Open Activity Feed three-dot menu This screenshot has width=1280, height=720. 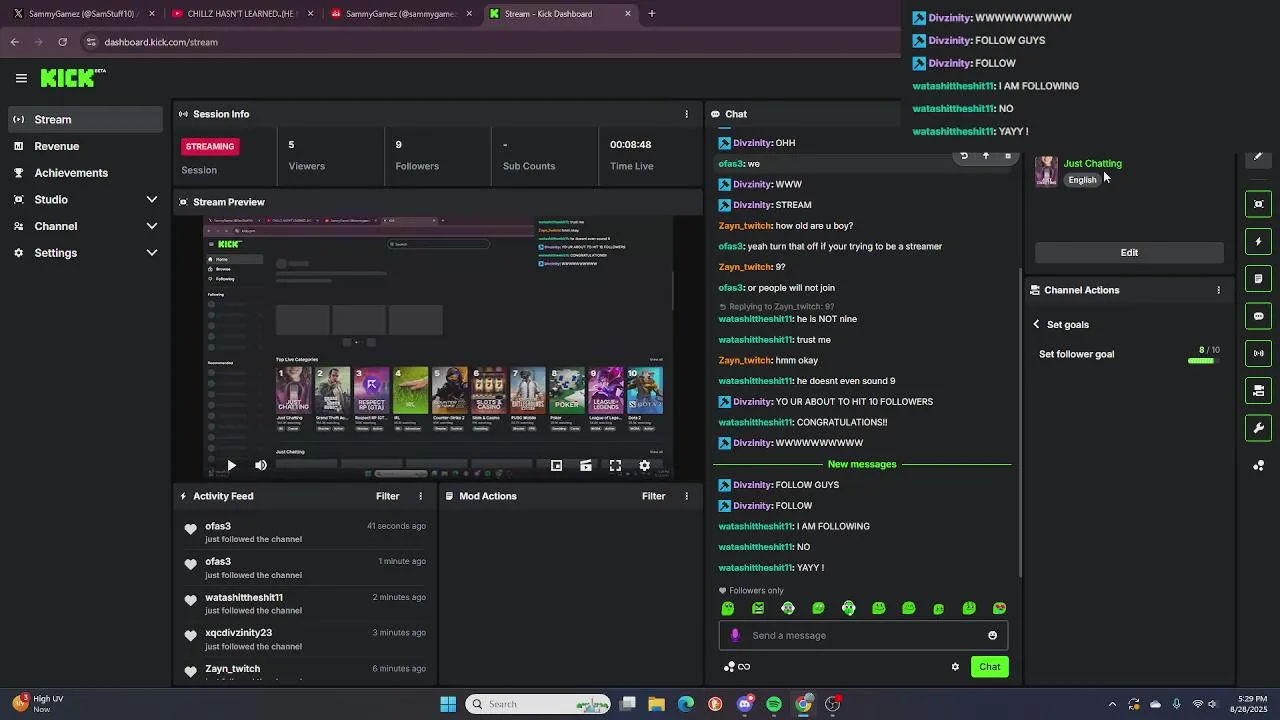point(420,496)
